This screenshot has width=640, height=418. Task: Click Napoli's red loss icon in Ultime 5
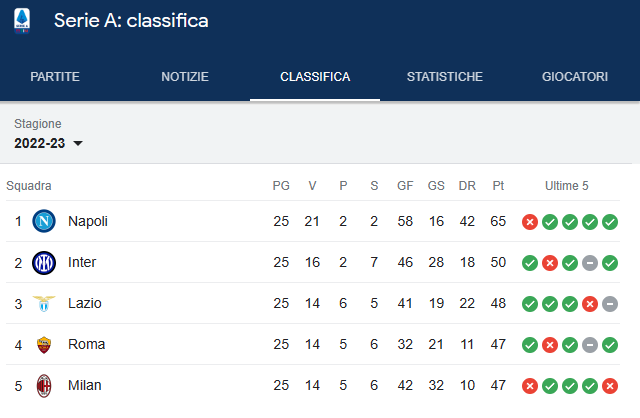tap(530, 222)
